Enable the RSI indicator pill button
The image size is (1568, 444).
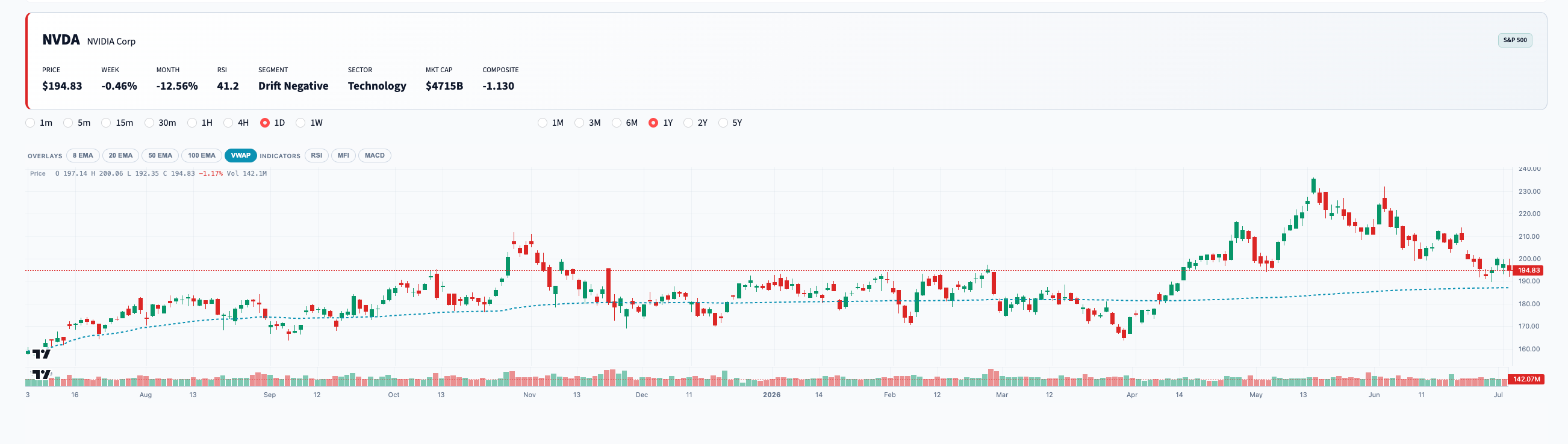coord(317,156)
